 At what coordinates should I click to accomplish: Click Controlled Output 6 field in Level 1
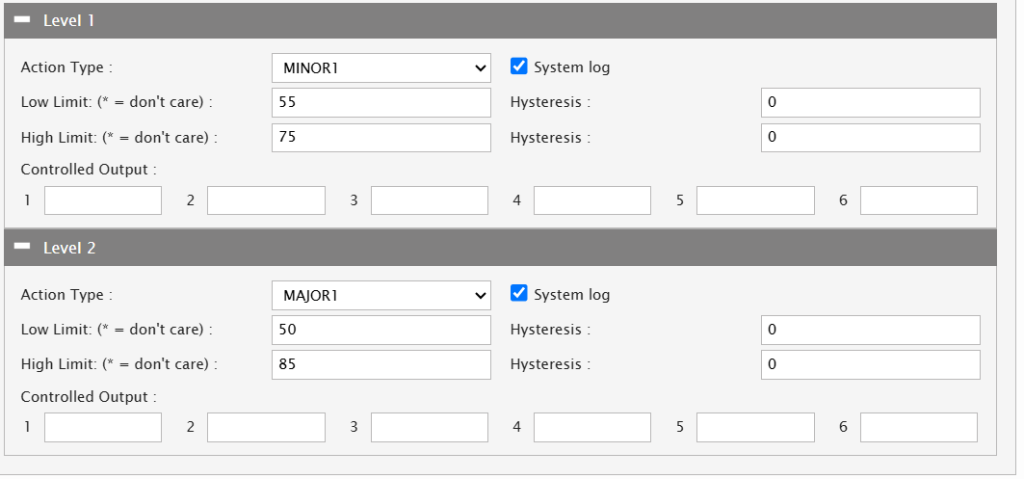919,200
